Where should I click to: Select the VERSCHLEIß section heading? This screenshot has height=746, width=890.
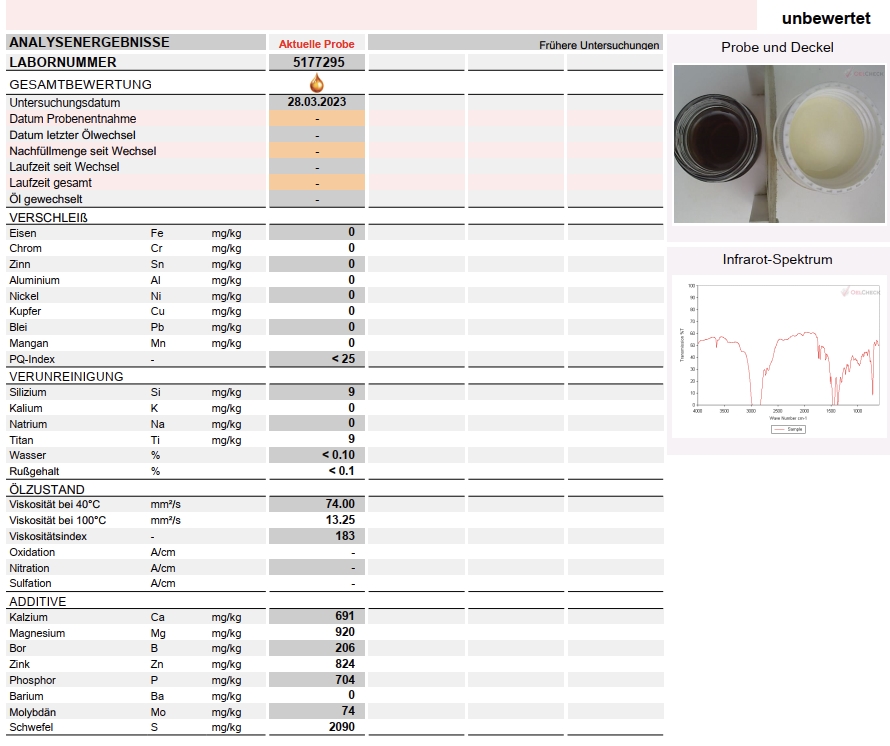(49, 217)
